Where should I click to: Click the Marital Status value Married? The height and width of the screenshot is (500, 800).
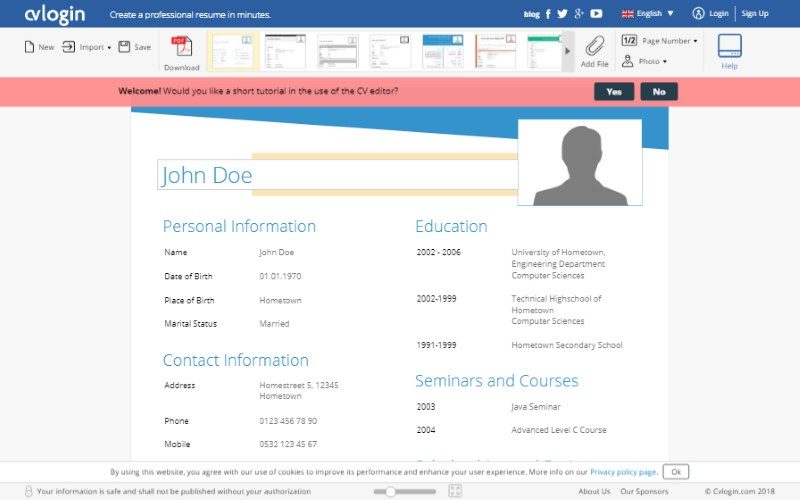pos(274,323)
